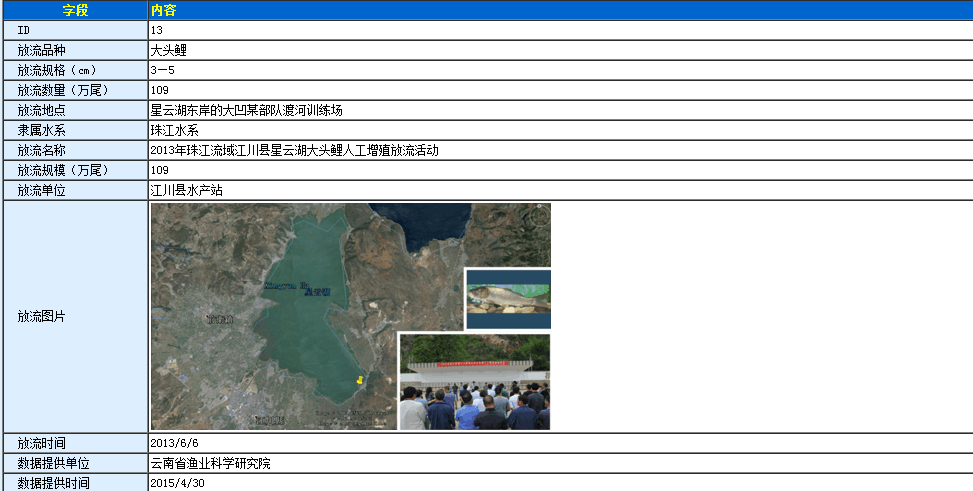Open the fish photo inset
The width and height of the screenshot is (973, 491).
(508, 299)
